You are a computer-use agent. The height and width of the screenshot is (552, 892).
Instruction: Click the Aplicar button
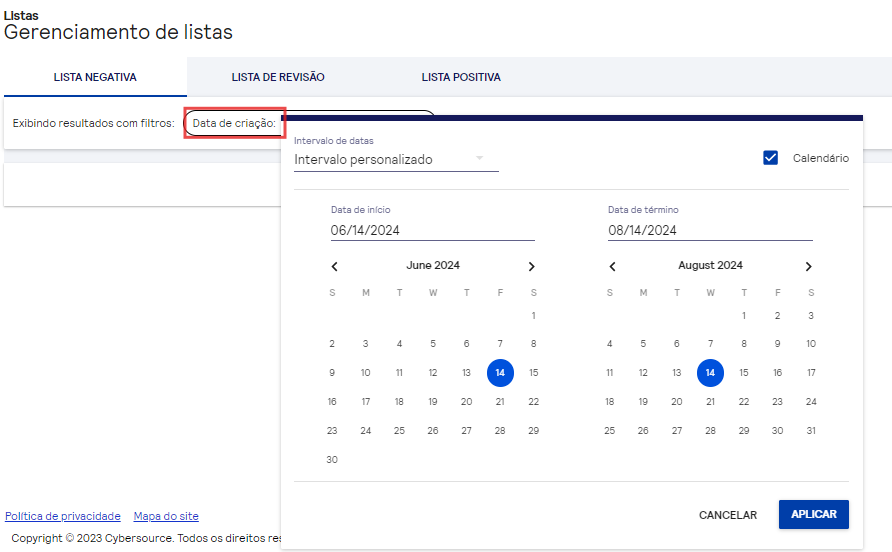pos(813,514)
